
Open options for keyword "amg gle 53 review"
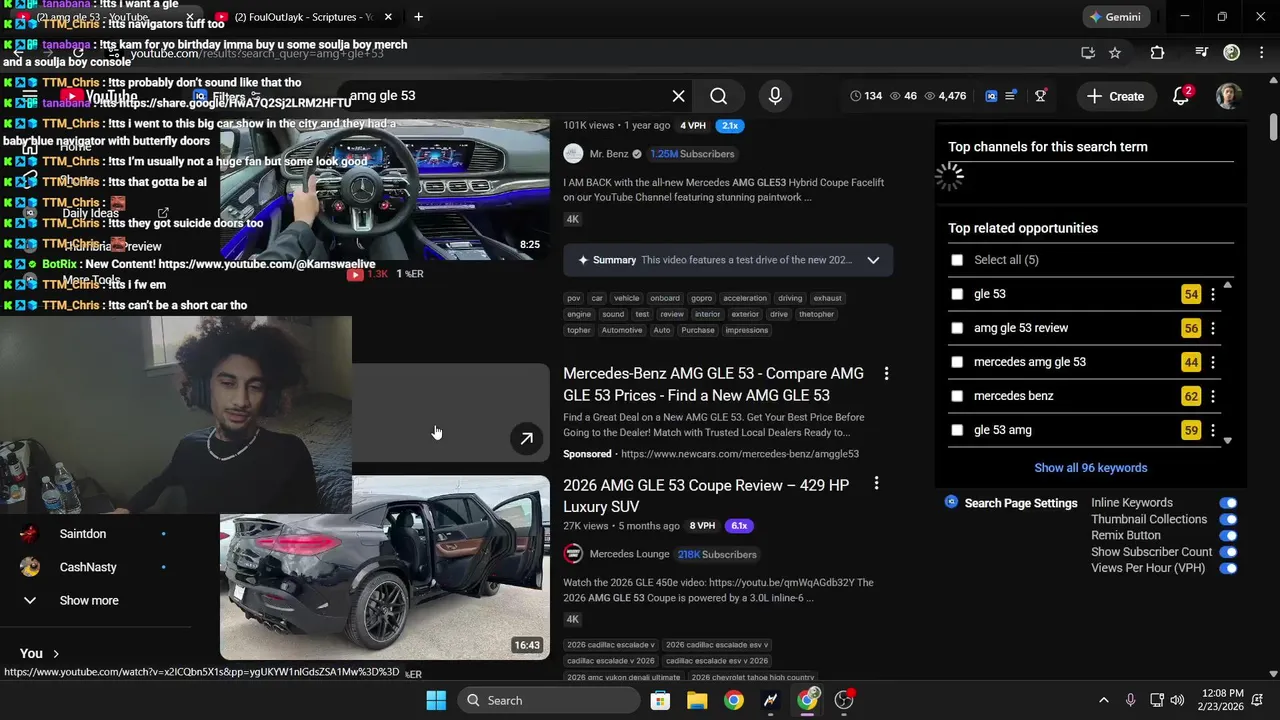coord(1213,328)
